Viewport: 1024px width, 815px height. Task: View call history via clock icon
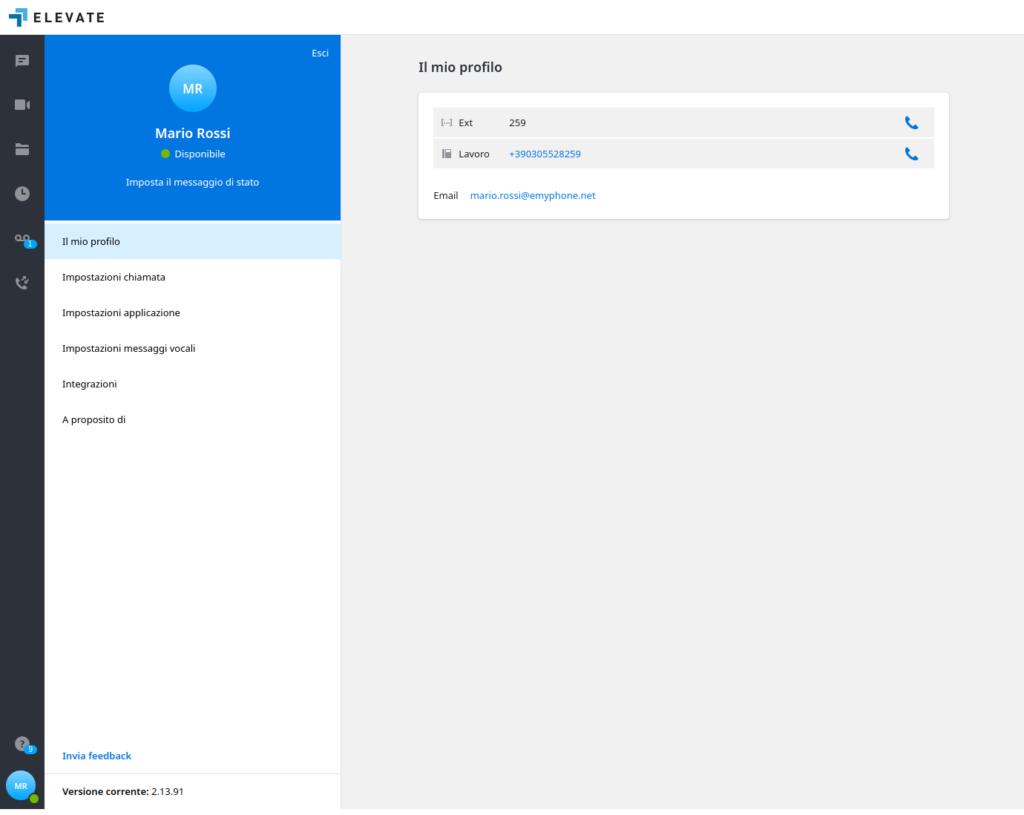pyautogui.click(x=21, y=193)
